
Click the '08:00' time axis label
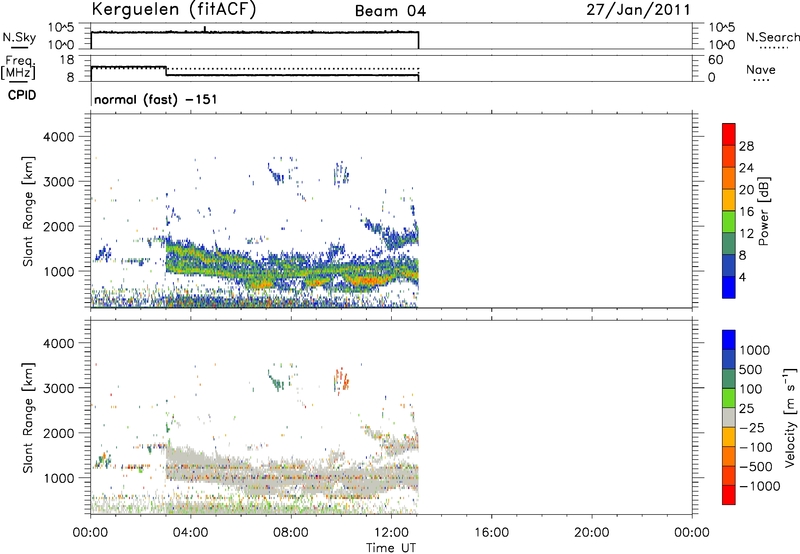coord(291,533)
